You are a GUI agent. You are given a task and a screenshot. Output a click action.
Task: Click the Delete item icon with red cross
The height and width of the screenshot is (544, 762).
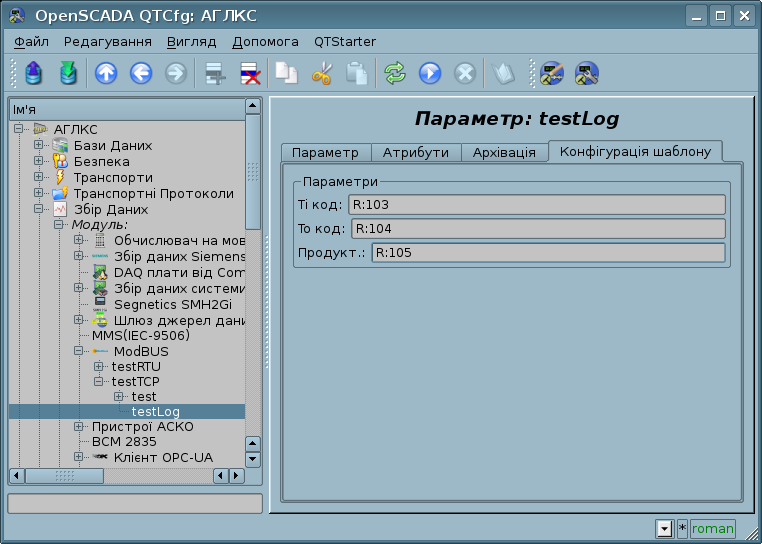pyautogui.click(x=249, y=73)
